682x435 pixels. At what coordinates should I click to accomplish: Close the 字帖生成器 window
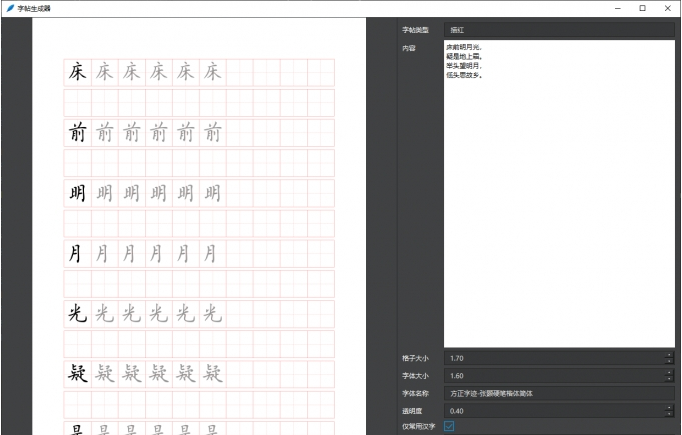tap(667, 8)
